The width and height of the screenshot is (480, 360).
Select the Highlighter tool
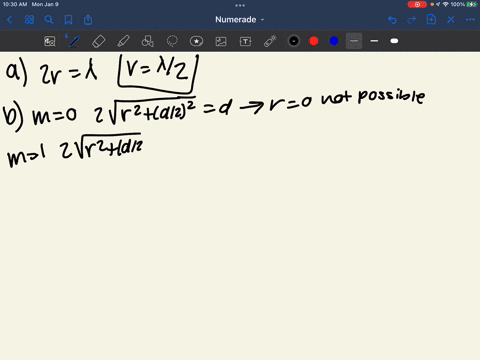(123, 41)
